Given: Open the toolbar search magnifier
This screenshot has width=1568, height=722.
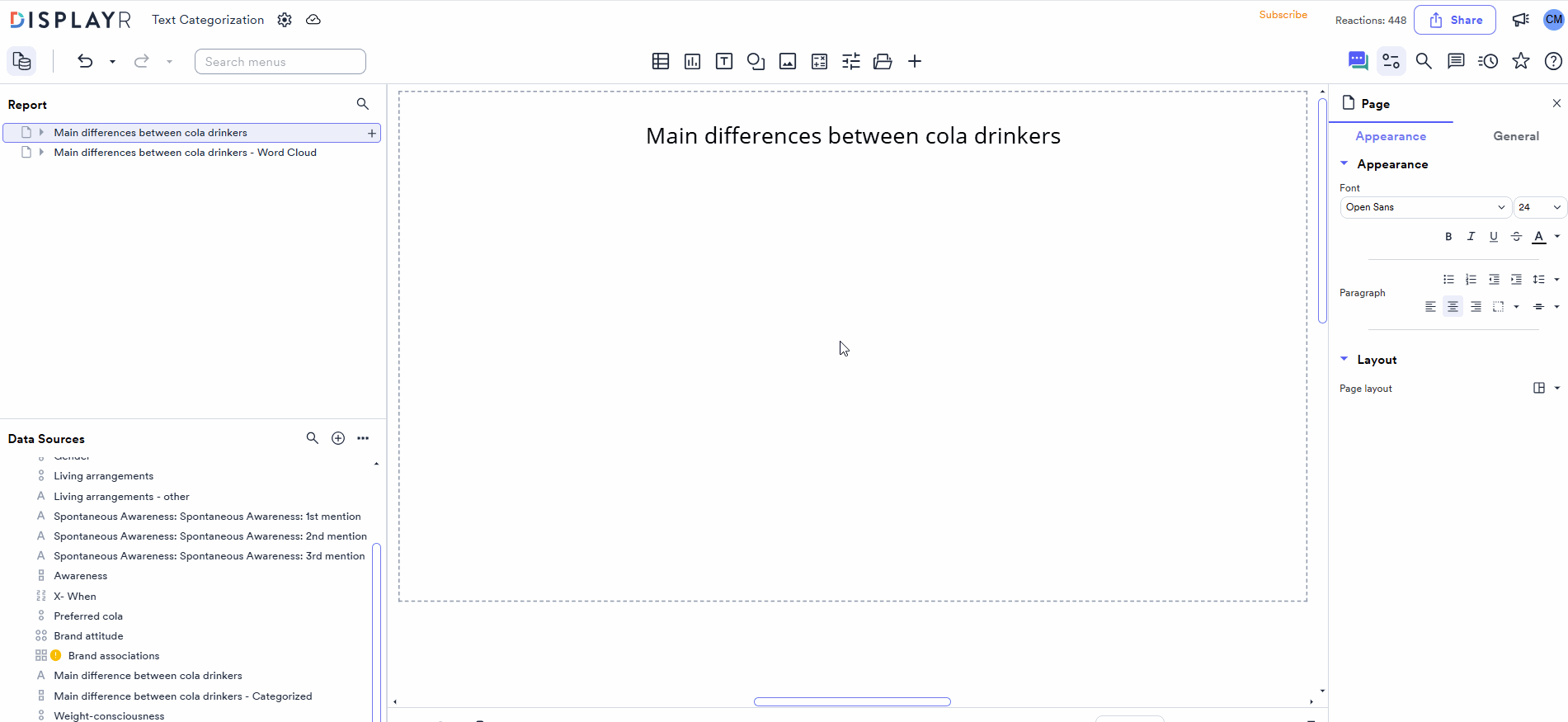Looking at the screenshot, I should [1424, 61].
